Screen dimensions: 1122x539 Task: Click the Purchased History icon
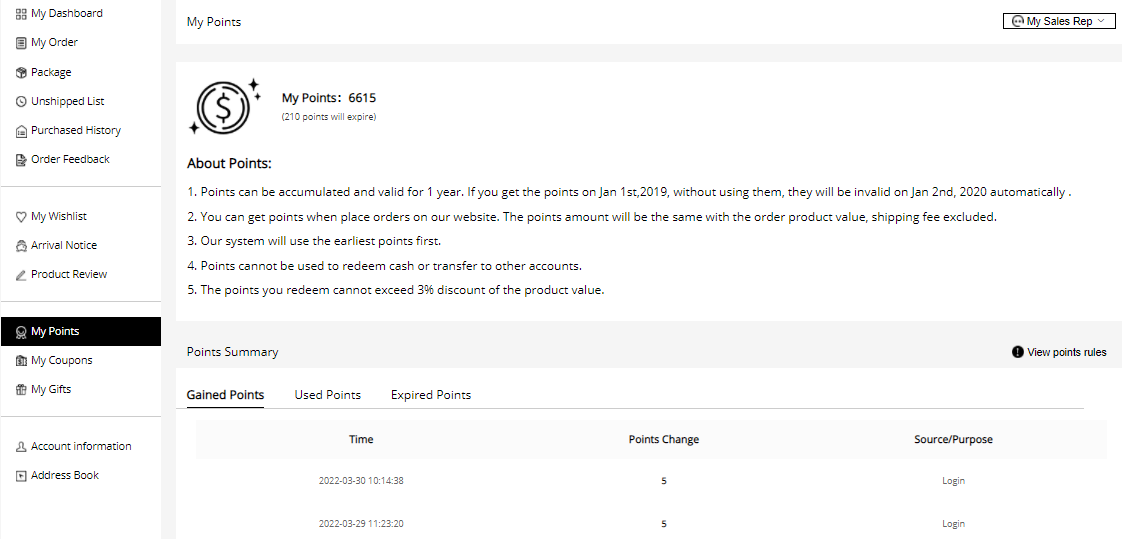21,131
